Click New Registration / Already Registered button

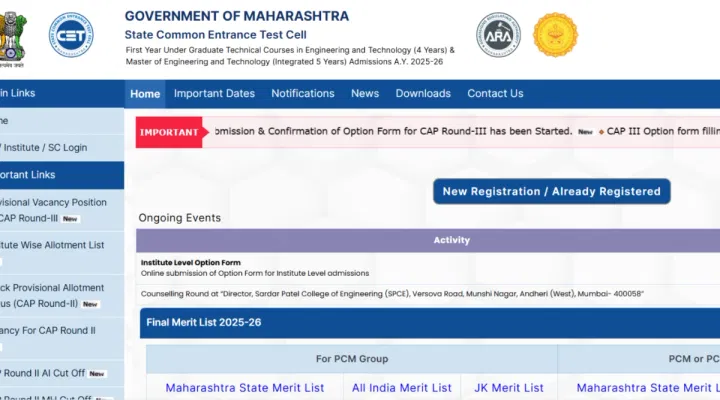[551, 191]
